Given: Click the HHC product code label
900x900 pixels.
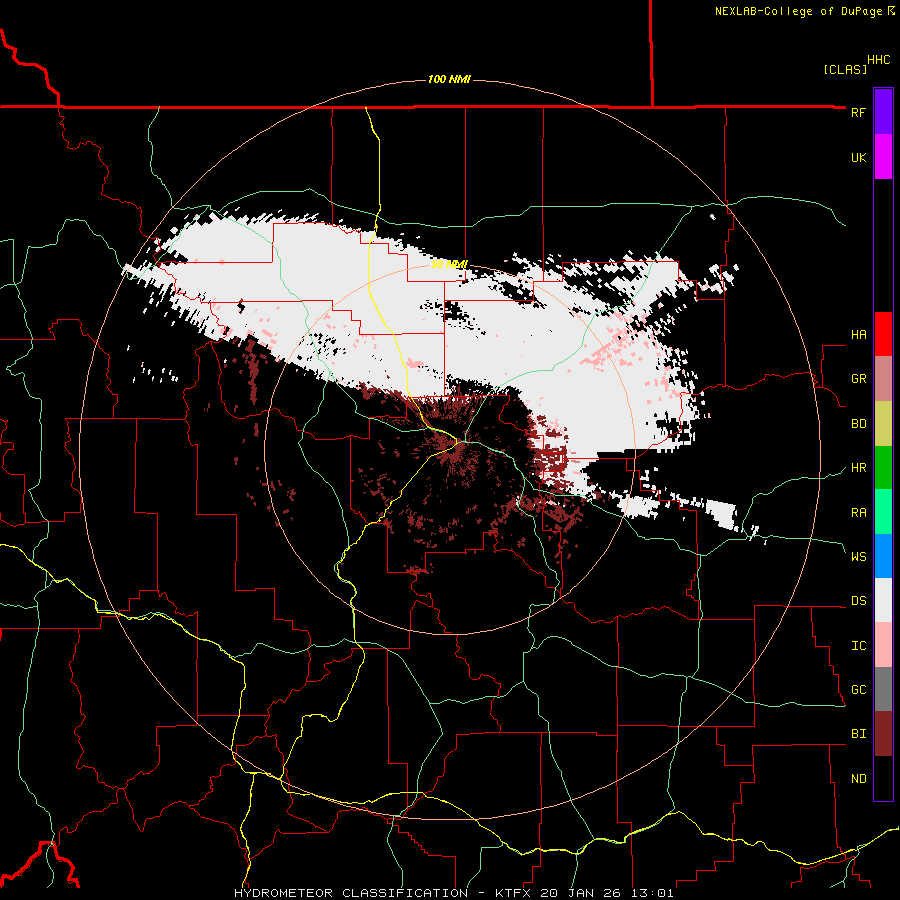Looking at the screenshot, I should click(878, 60).
